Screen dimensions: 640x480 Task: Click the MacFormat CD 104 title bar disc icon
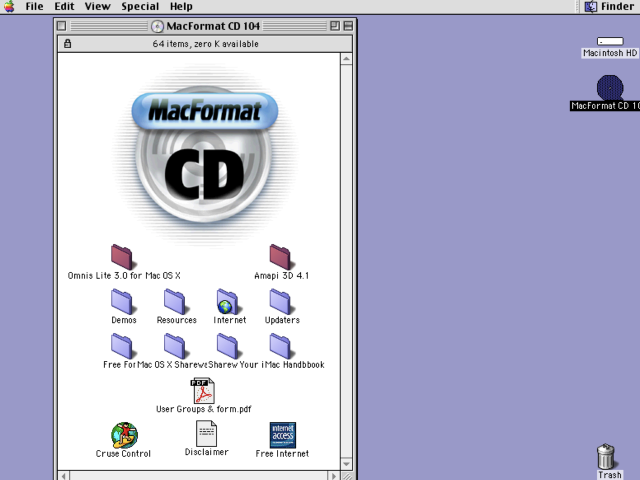click(x=157, y=26)
